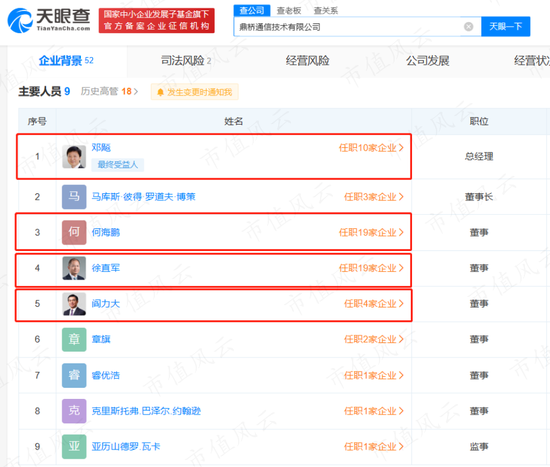This screenshot has width=550, height=467.
Task: Click 职位 column header
Action: point(479,121)
